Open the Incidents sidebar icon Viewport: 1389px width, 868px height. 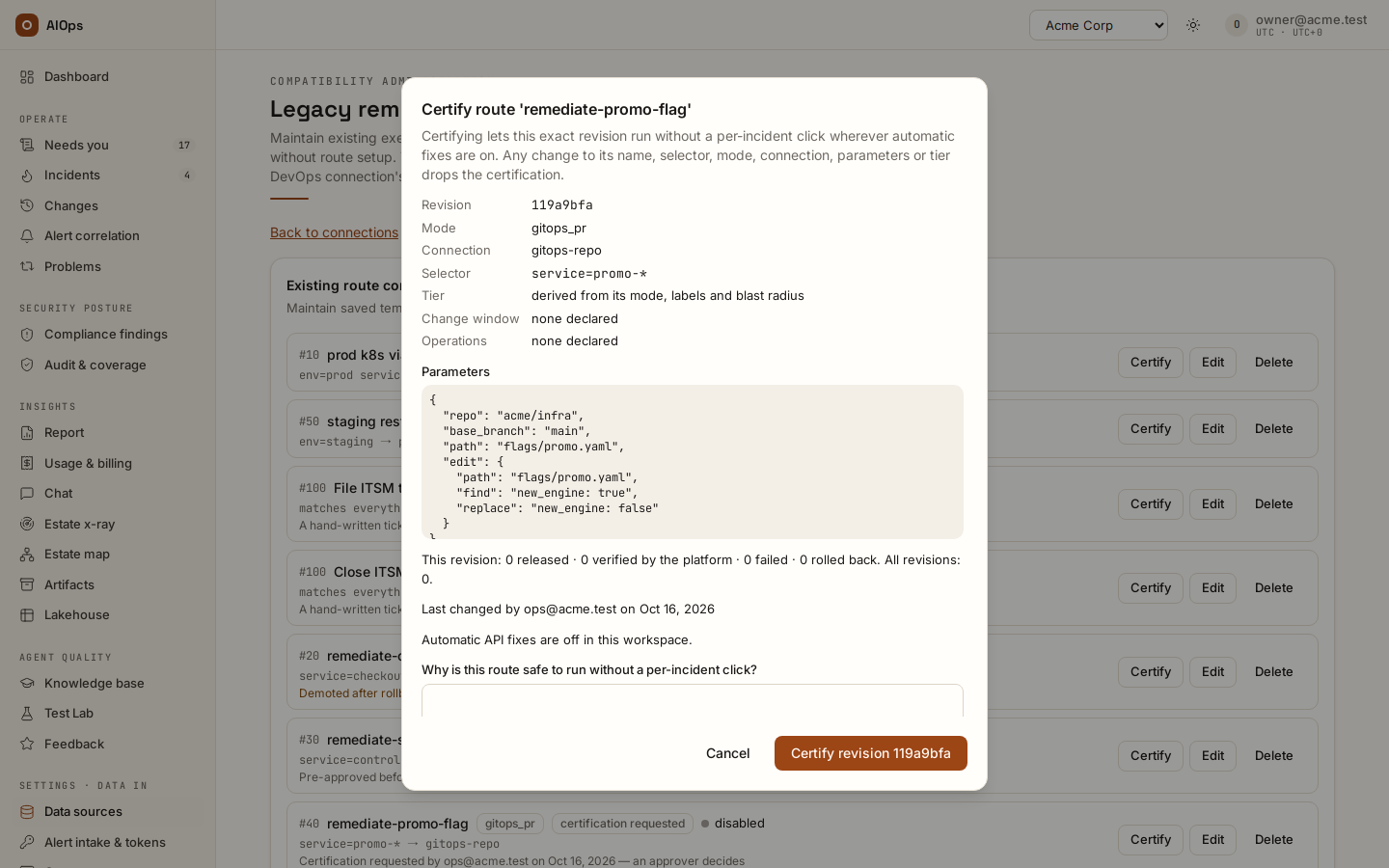pyautogui.click(x=27, y=175)
